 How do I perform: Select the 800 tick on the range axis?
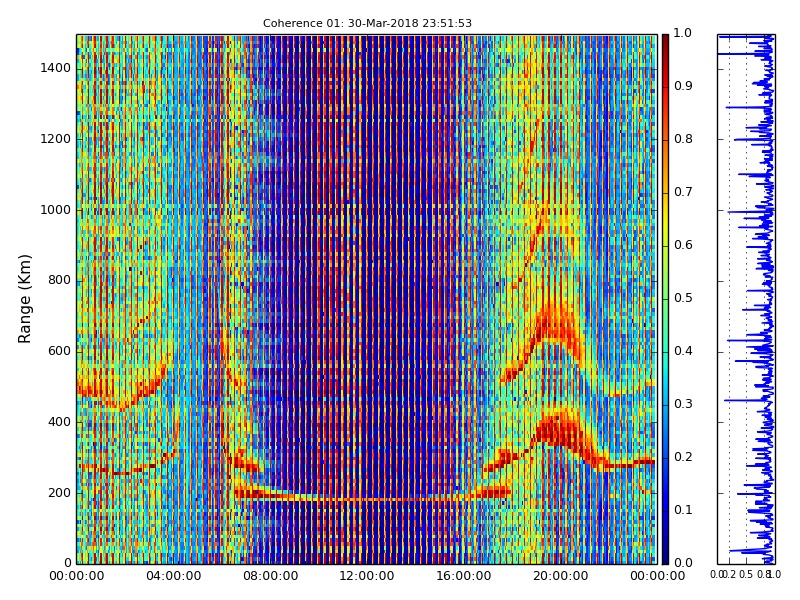pos(59,280)
